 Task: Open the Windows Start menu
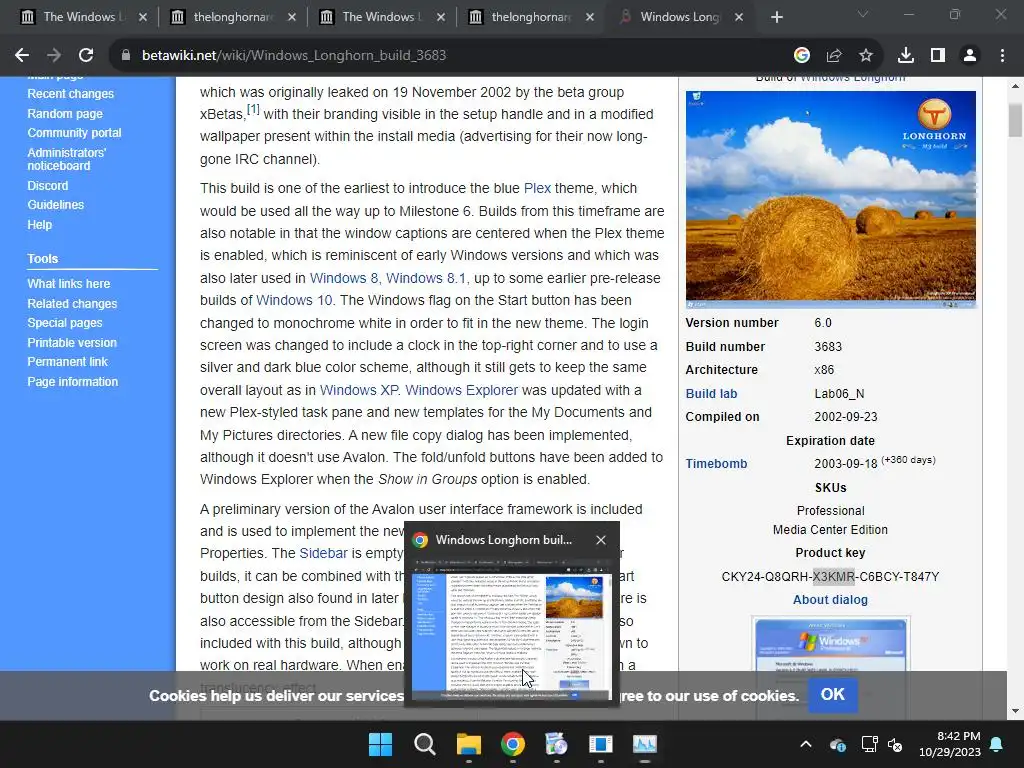pos(381,744)
